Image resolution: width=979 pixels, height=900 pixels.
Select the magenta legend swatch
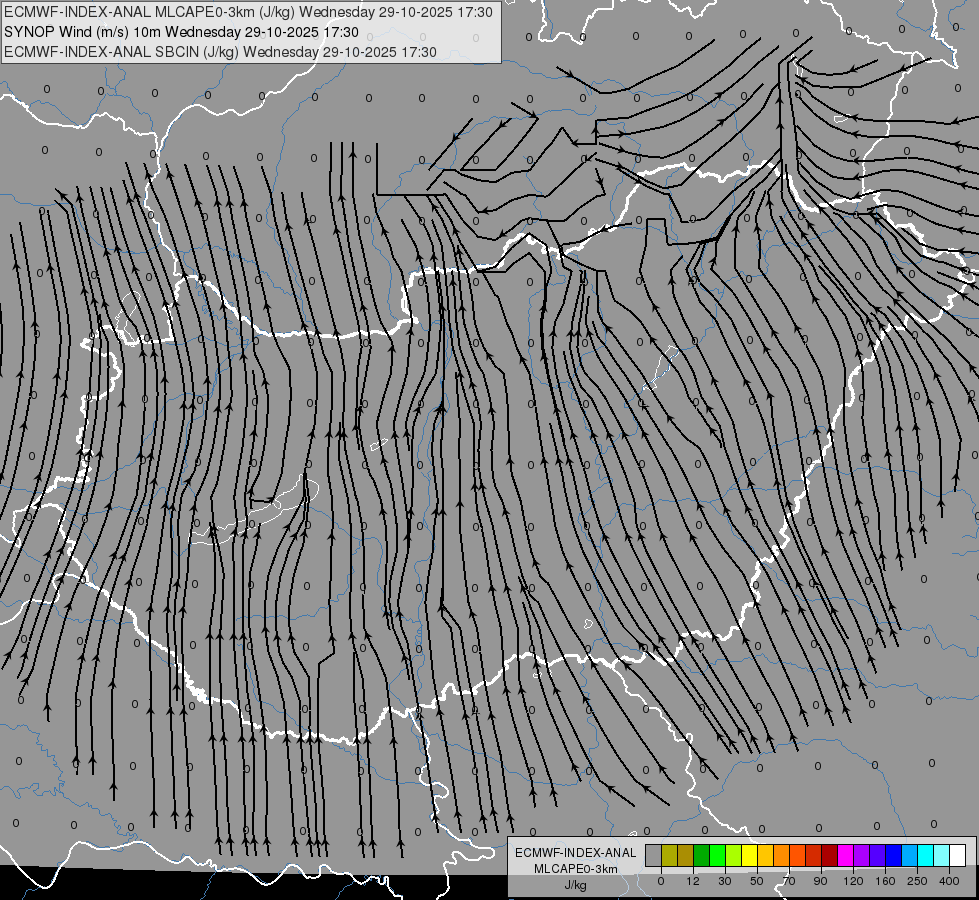coord(845,855)
